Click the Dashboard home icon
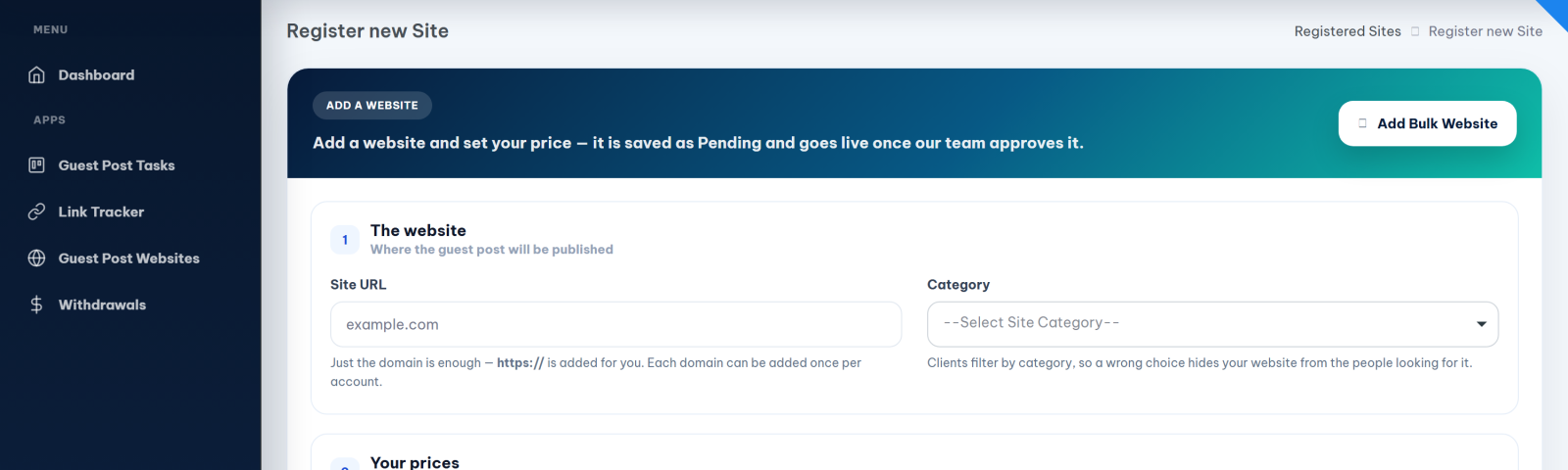This screenshot has height=470, width=1568. pyautogui.click(x=36, y=75)
